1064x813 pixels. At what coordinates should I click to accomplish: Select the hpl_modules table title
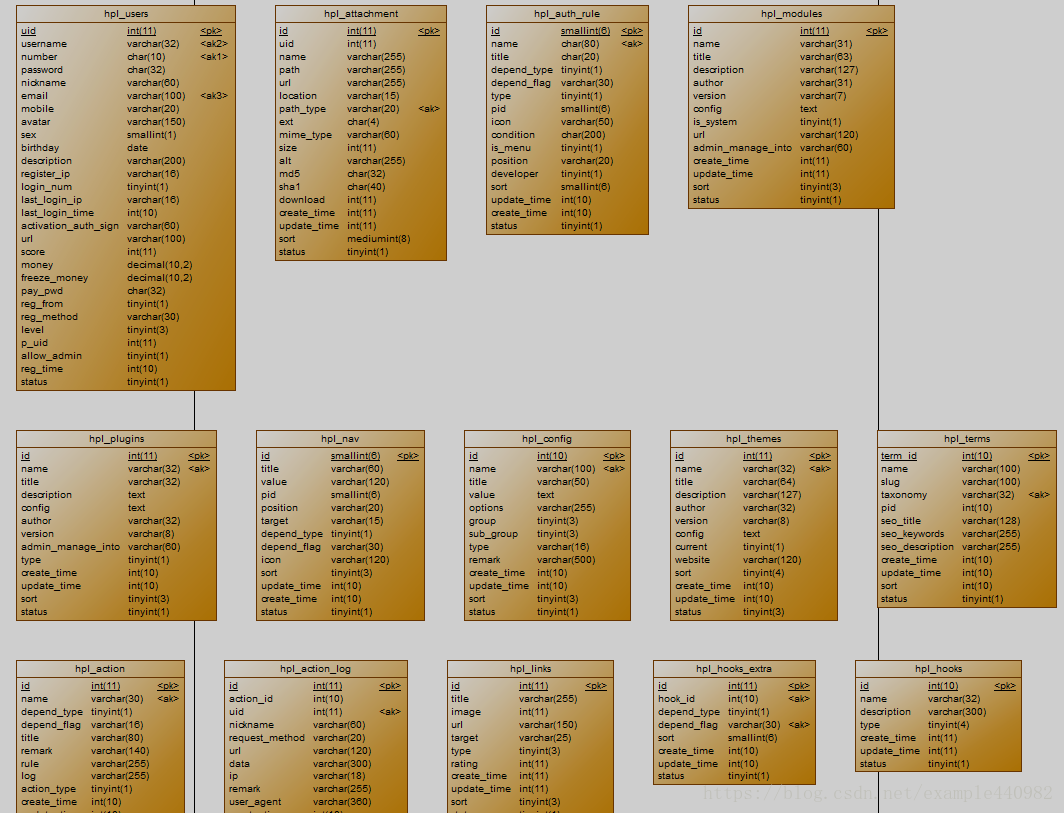[x=791, y=14]
